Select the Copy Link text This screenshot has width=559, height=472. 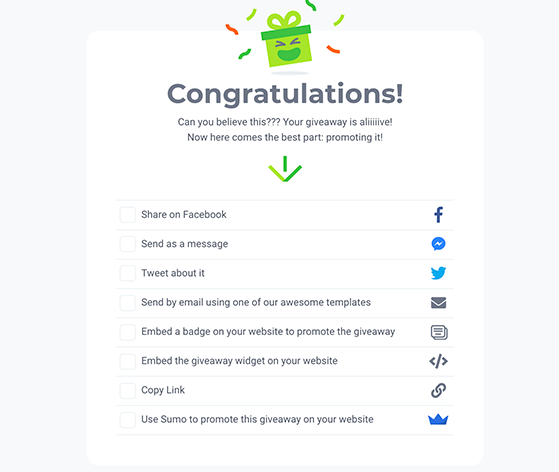coord(163,390)
